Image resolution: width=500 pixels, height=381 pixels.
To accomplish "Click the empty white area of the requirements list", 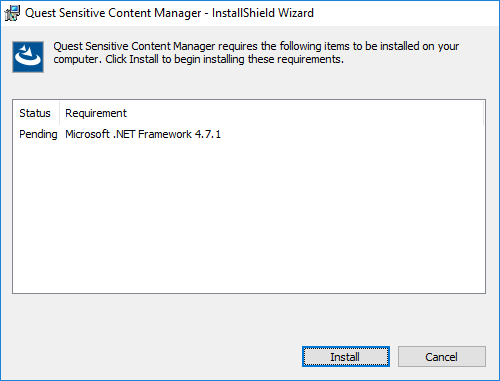I will 249,217.
